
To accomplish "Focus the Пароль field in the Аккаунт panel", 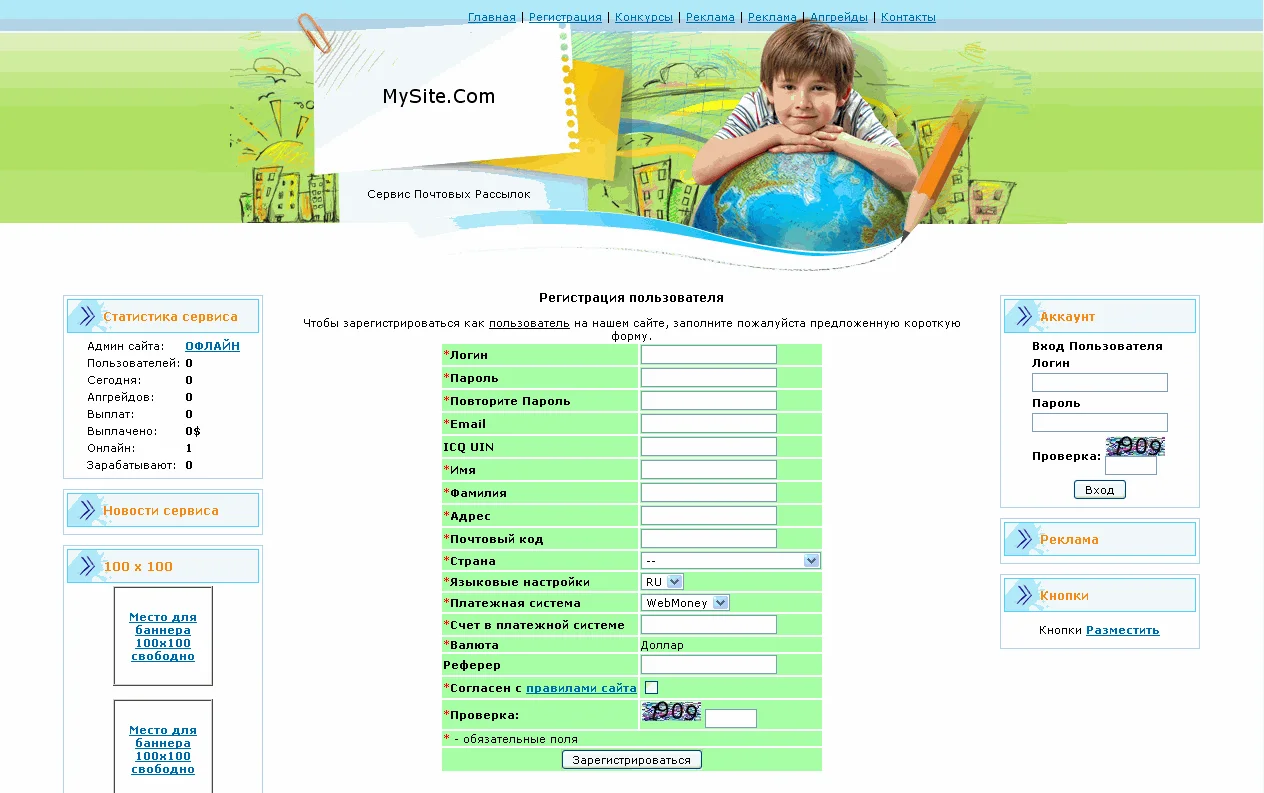I will [x=1100, y=422].
